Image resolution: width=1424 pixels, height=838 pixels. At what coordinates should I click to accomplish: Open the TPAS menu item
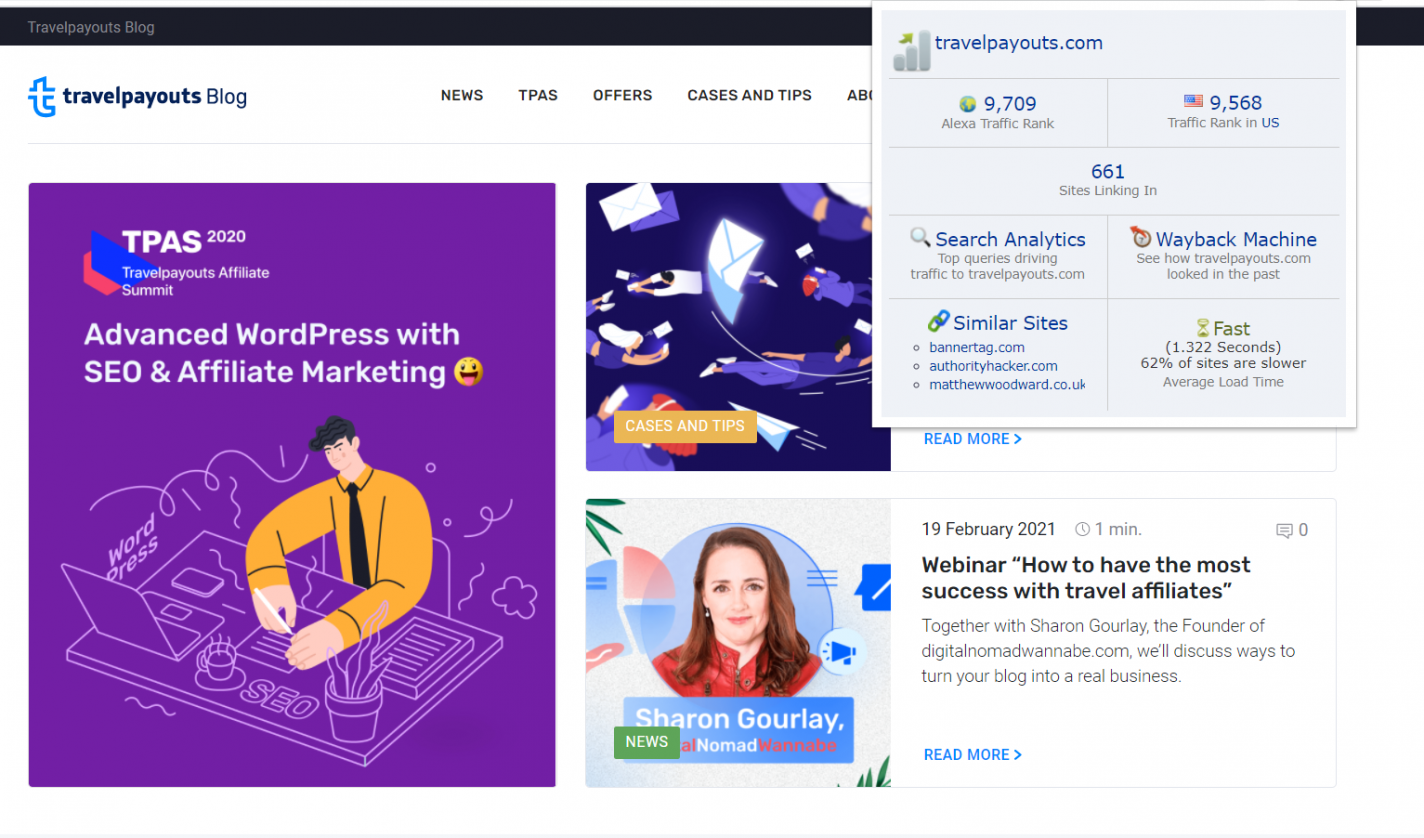click(x=538, y=95)
